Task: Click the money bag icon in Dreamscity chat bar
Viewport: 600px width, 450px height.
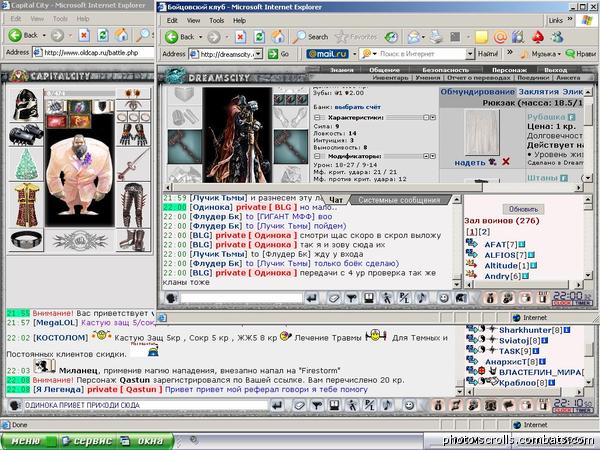Action: click(490, 298)
